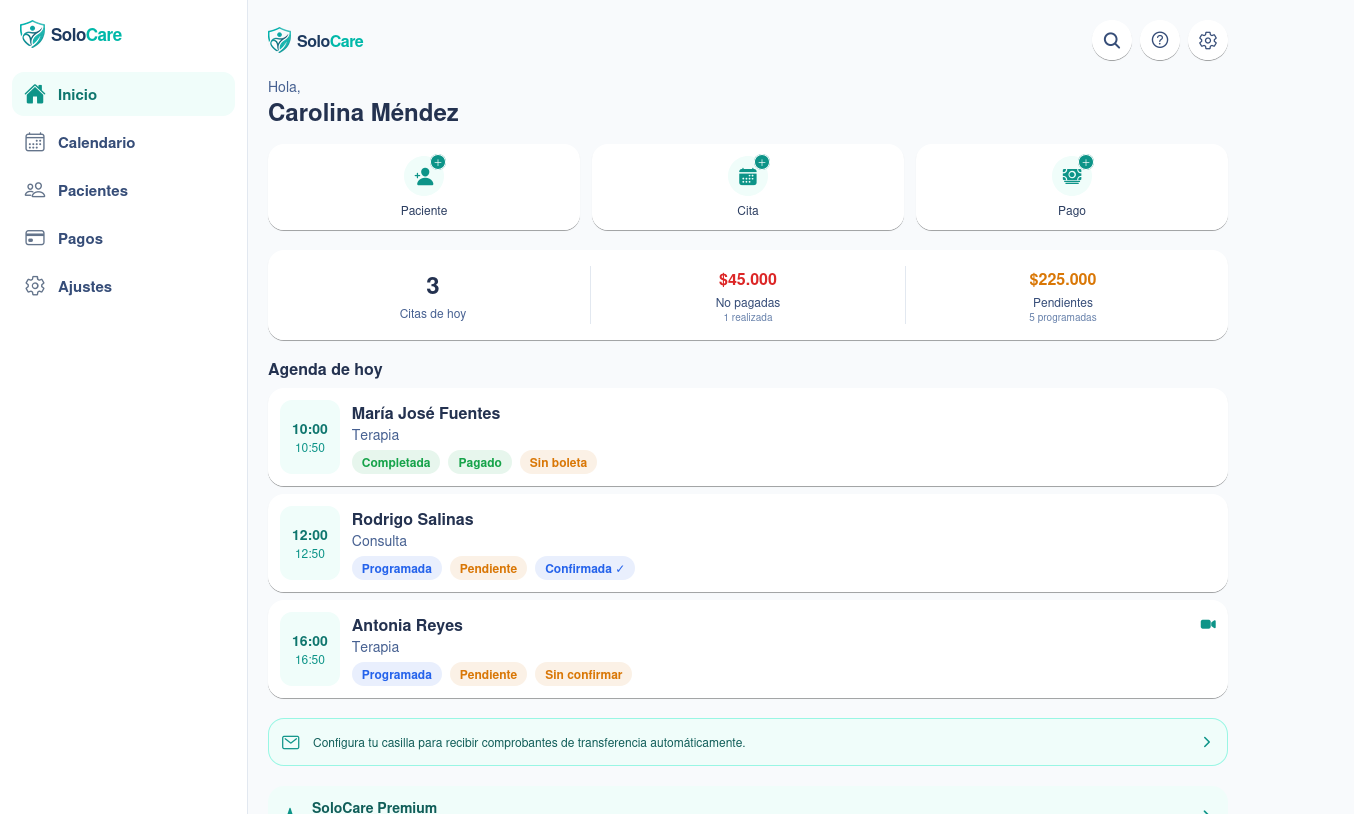Click the mailbox configuration banner text

coord(529,743)
